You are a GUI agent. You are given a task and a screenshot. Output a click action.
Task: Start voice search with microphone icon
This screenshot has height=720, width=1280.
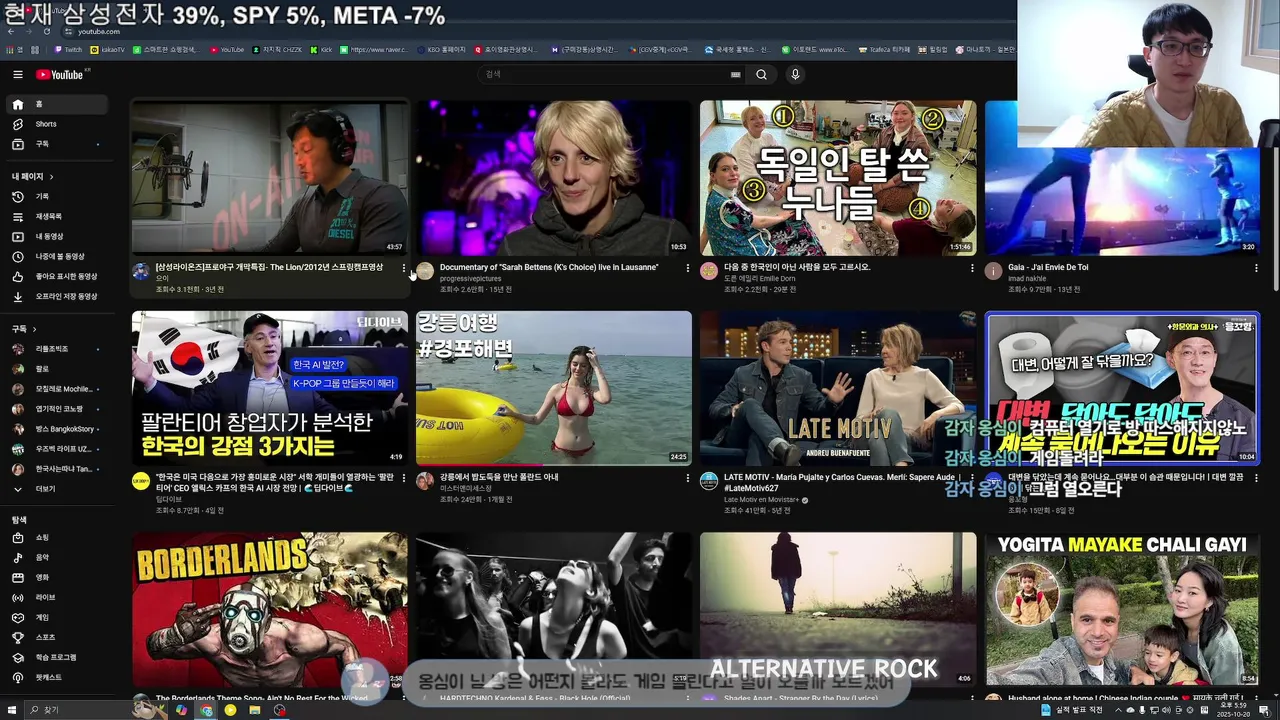coord(795,74)
